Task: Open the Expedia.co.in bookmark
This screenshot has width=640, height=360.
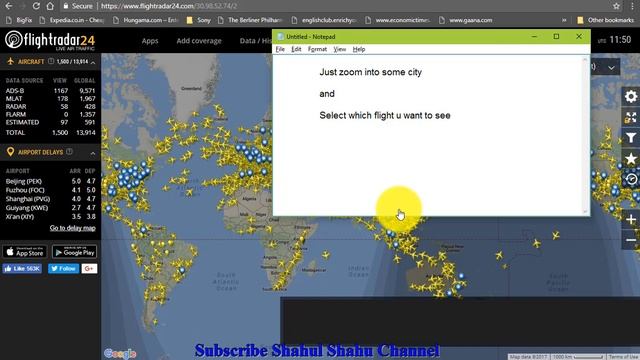Action: [x=71, y=20]
